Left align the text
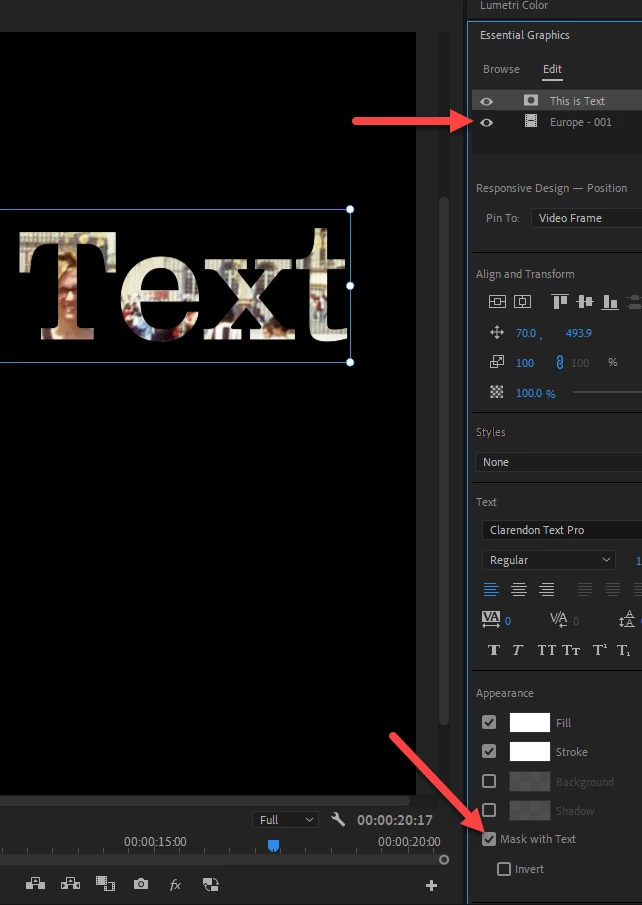The height and width of the screenshot is (905, 642). pyautogui.click(x=491, y=589)
